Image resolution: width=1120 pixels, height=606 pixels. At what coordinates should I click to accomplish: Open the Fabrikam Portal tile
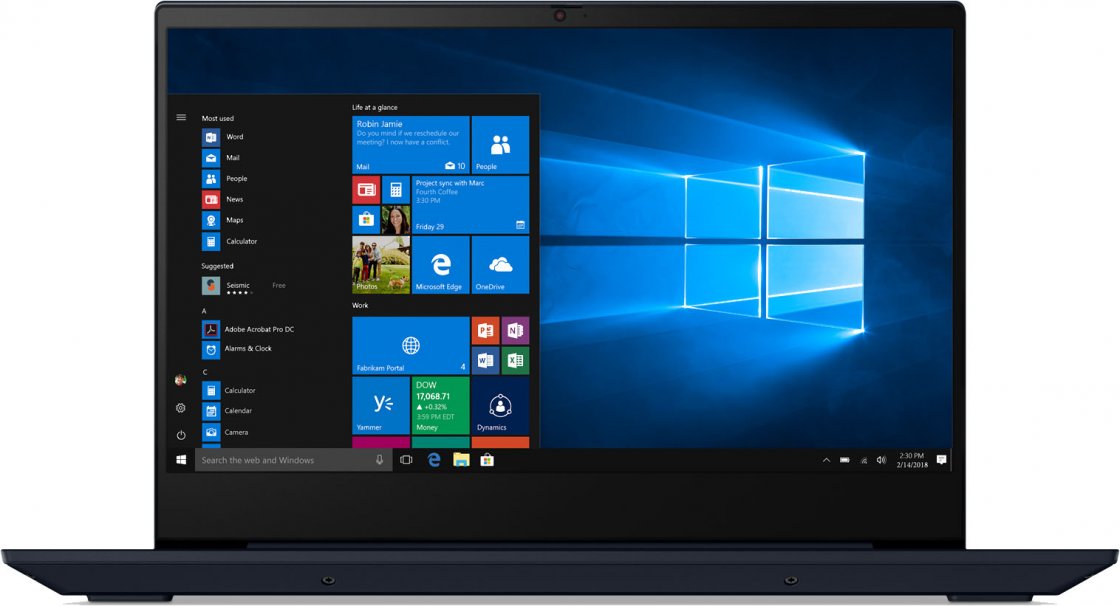410,346
